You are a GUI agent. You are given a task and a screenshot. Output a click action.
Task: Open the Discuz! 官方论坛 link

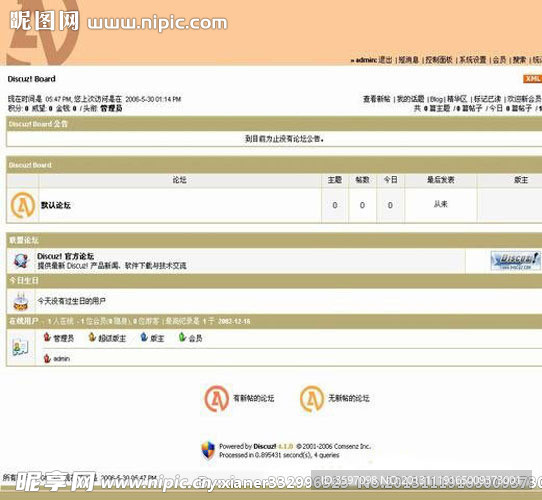coord(66,256)
